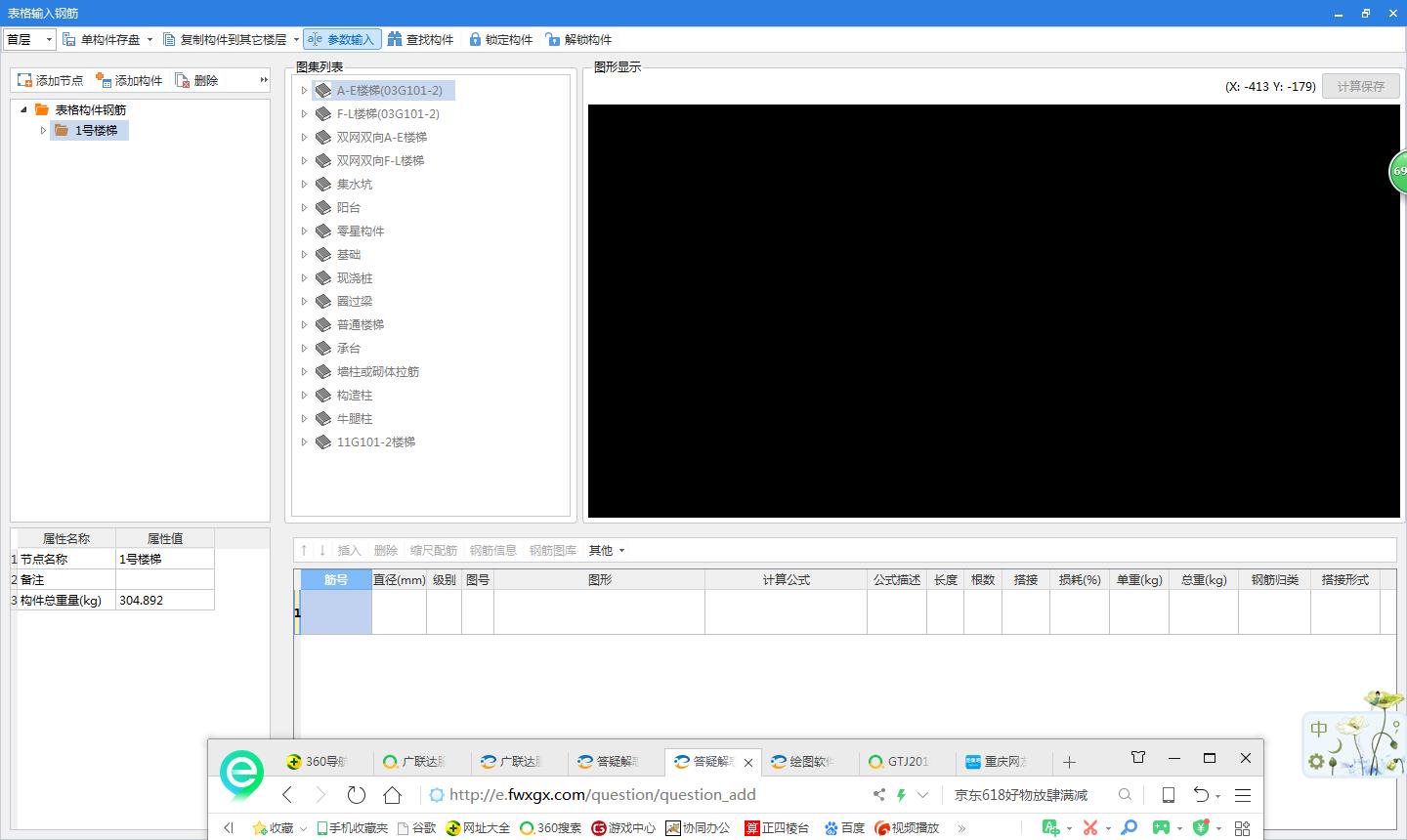Close the active 答疑解惑 browser tab
1407x840 pixels.
point(748,763)
